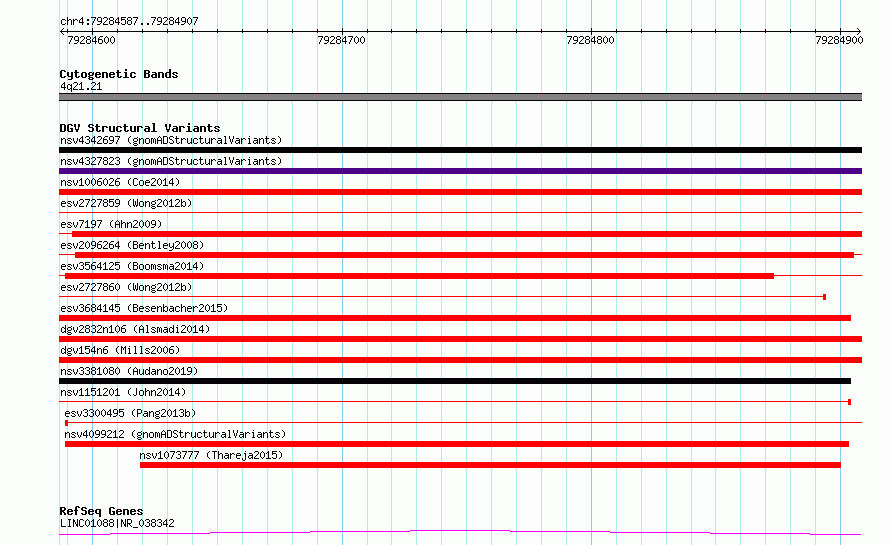Click the esv3564125 (Boomsma2014) label
The height and width of the screenshot is (545, 890).
[x=132, y=266]
